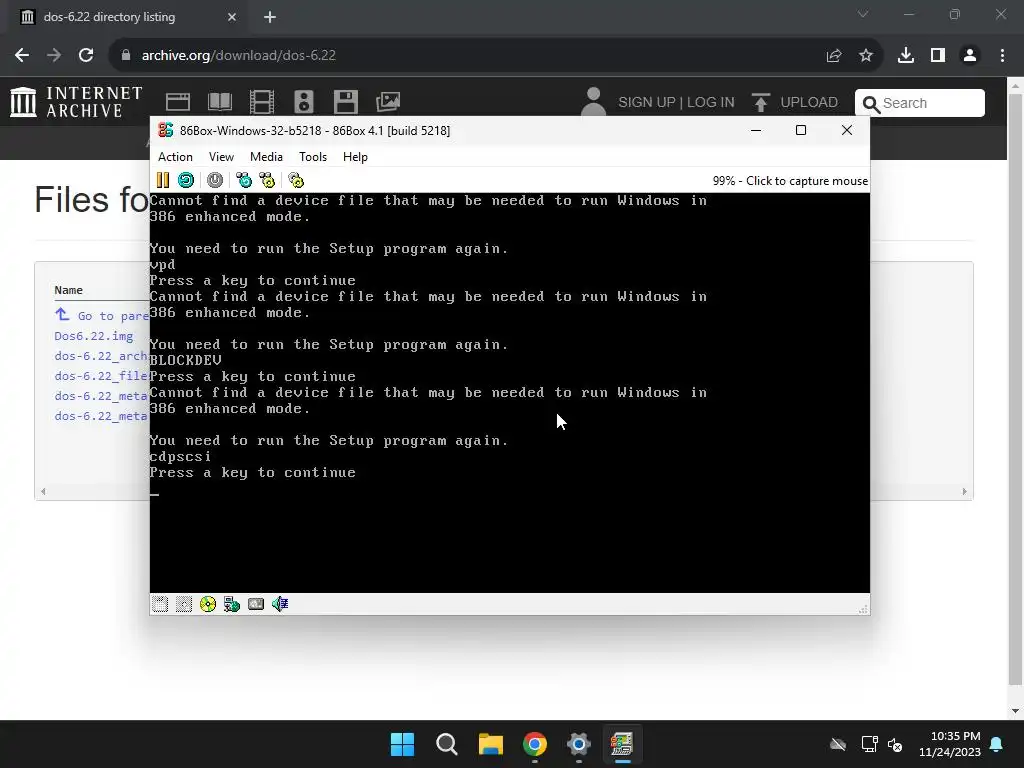
Task: Send Ctrl+Alt+Esc to the emulated PC
Action: (267, 180)
